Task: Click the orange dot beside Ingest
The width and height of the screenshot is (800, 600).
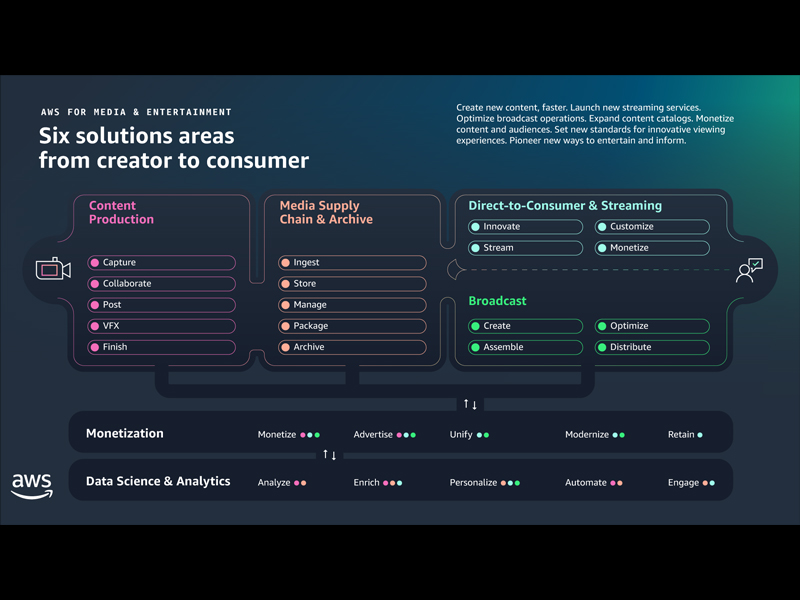Action: (x=285, y=263)
